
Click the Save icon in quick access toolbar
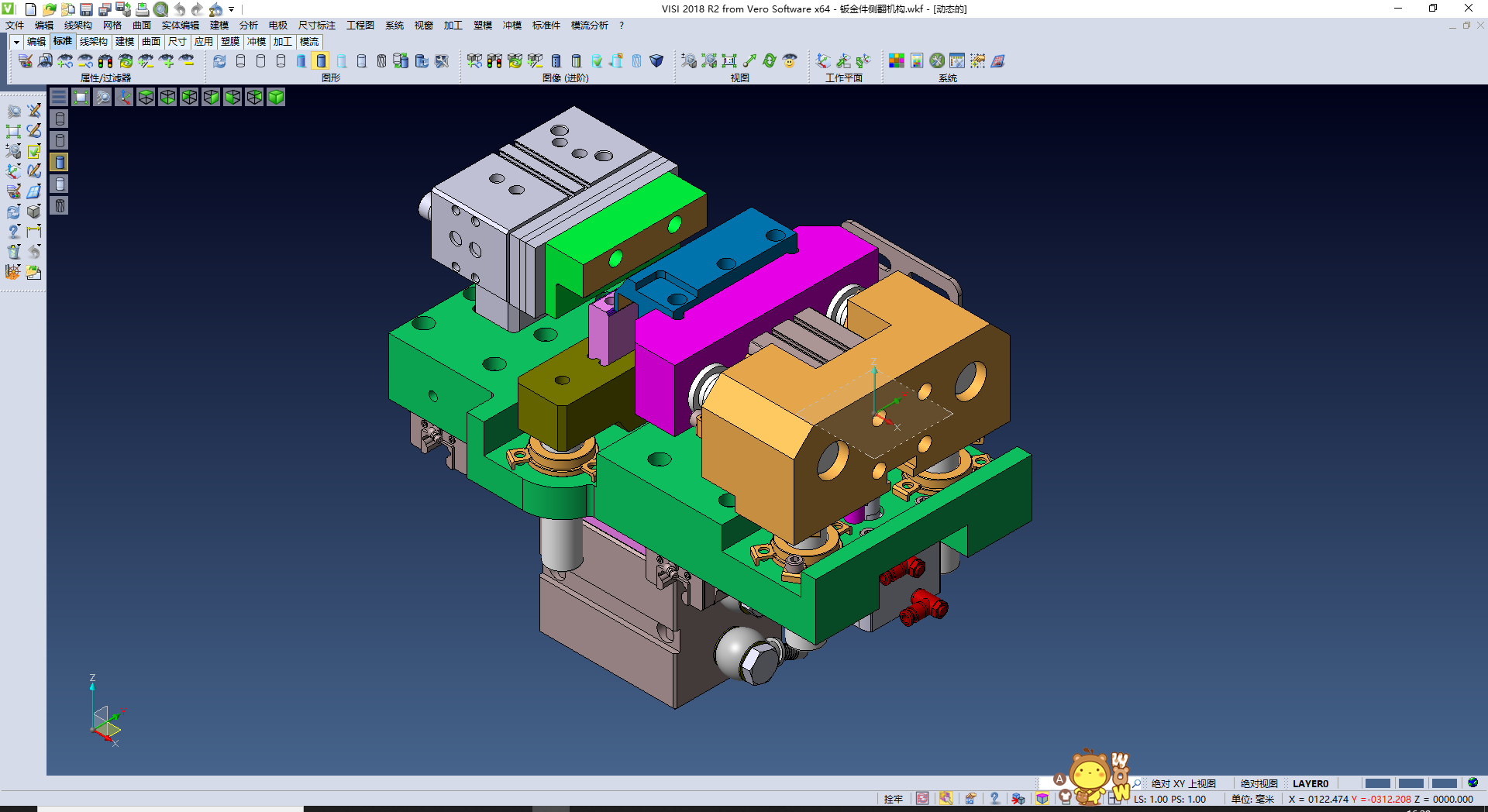(x=86, y=9)
